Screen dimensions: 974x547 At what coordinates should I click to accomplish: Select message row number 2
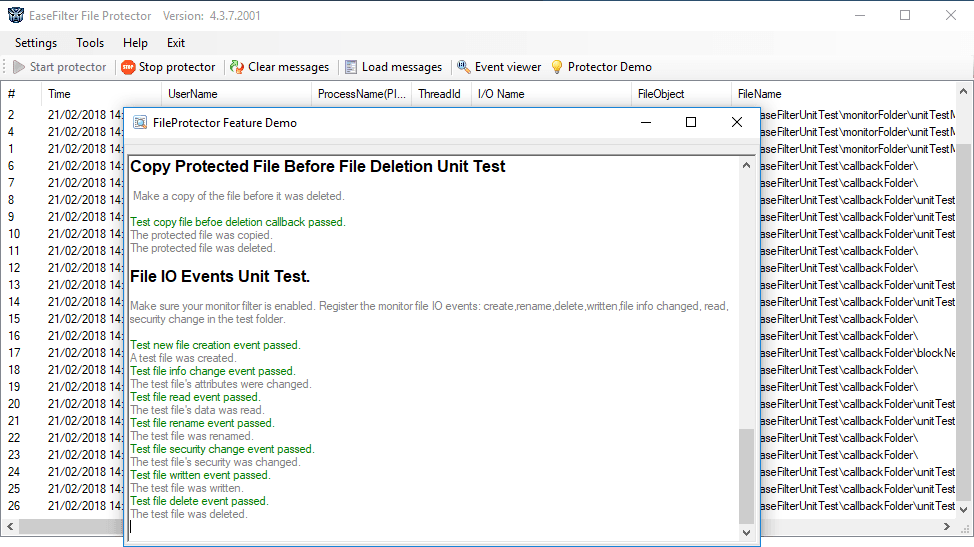pyautogui.click(x=11, y=115)
